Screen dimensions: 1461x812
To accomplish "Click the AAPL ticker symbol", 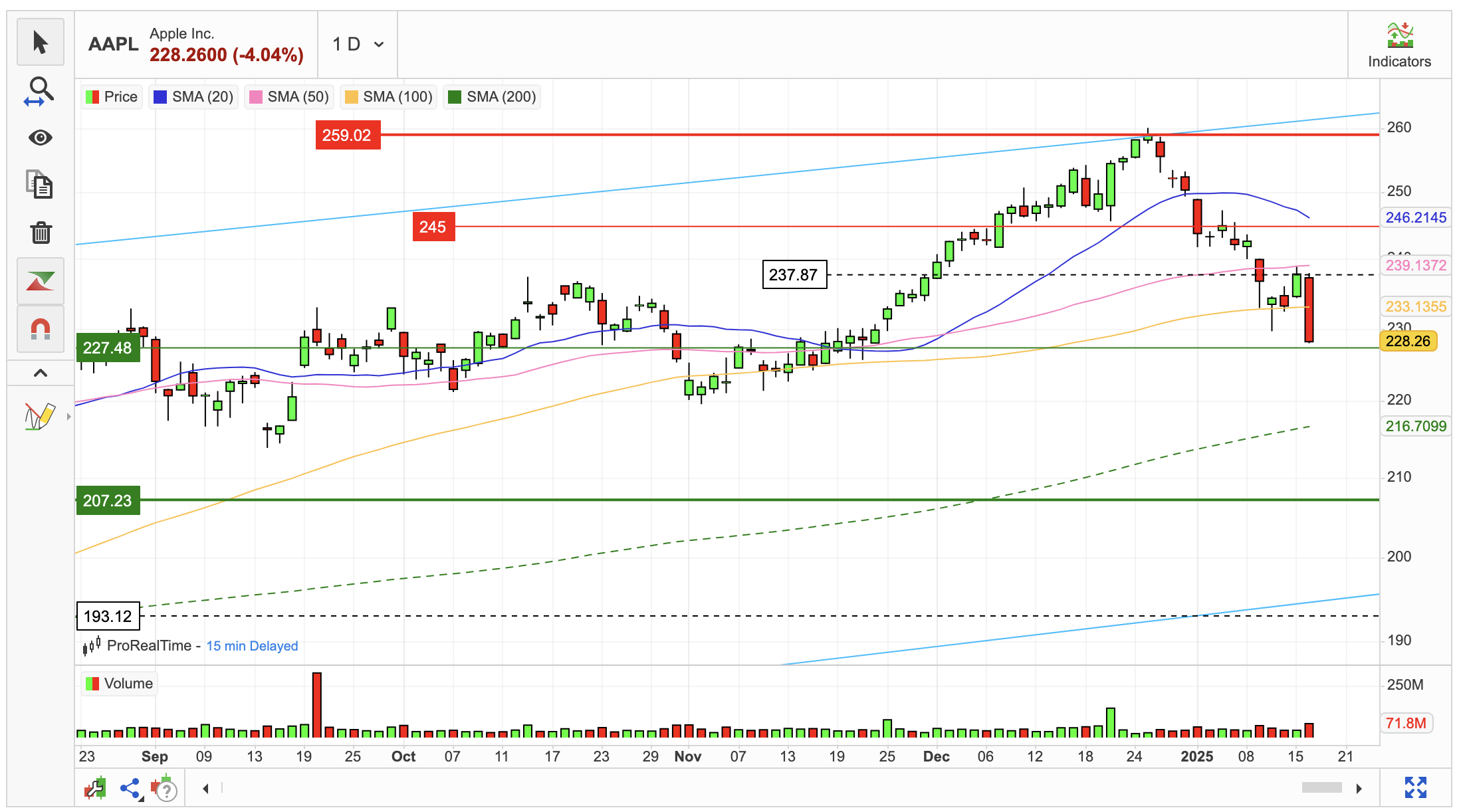I will tap(113, 44).
